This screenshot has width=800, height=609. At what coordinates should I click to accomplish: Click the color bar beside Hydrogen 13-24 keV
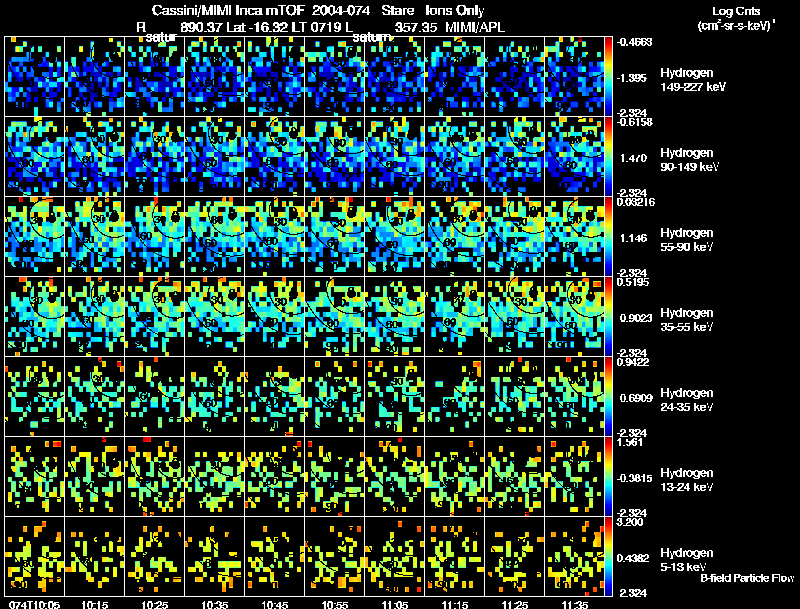tap(608, 476)
